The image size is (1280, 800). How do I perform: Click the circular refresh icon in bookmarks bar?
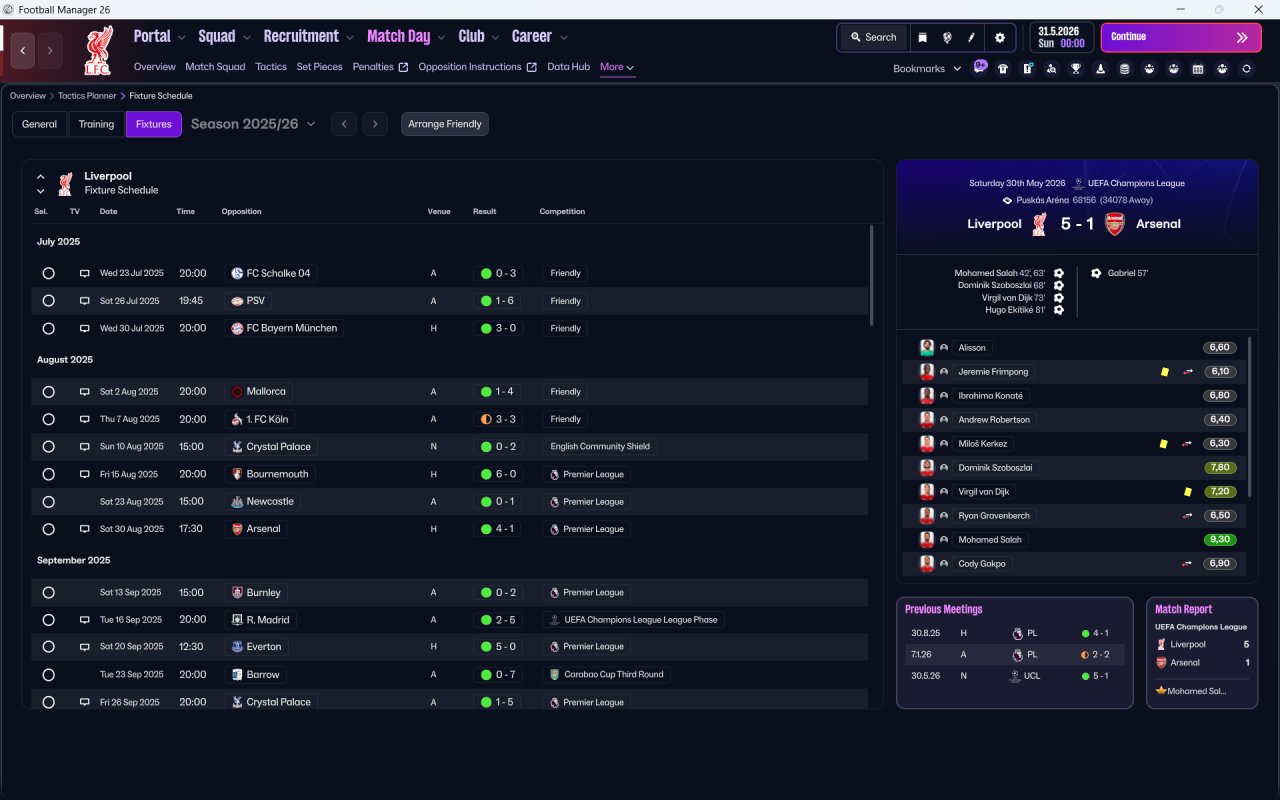click(x=1246, y=69)
